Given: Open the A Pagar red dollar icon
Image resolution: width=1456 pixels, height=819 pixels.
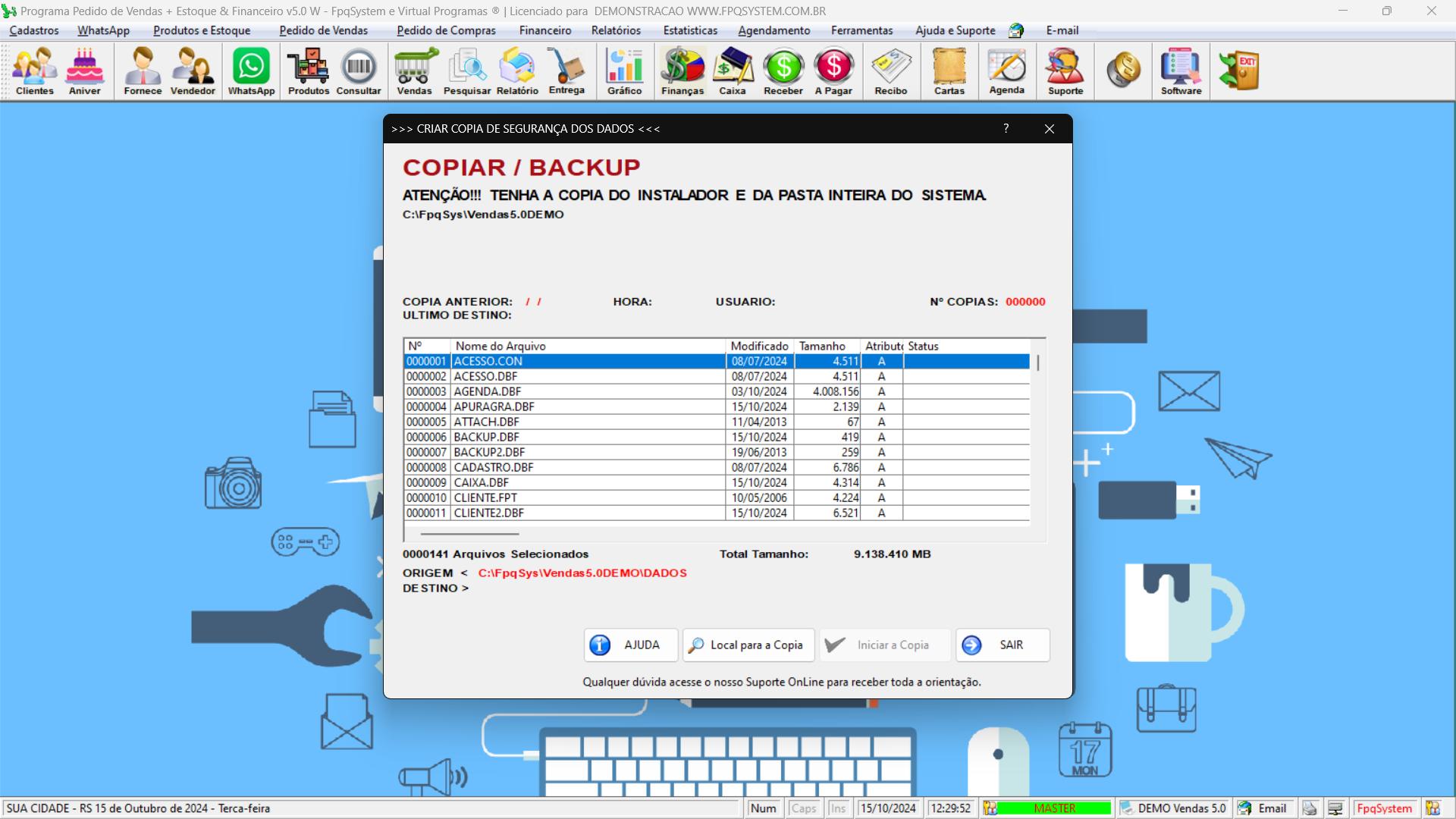Looking at the screenshot, I should tap(833, 71).
